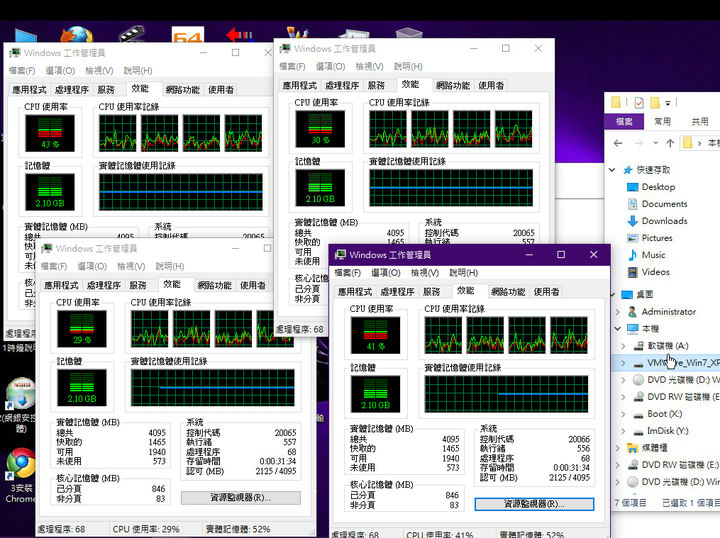This screenshot has height=538, width=720.
Task: Click DVD RW 磁碟機 (E:) icon below 媒體櫃
Action: pos(633,465)
